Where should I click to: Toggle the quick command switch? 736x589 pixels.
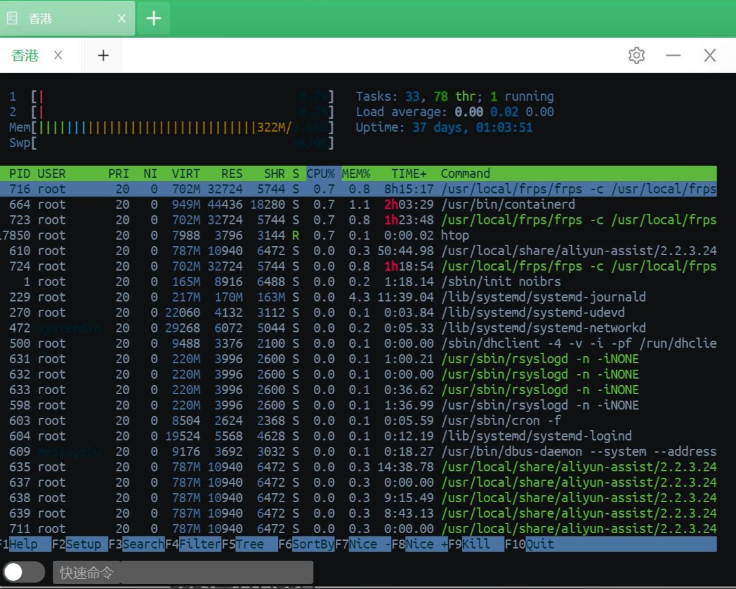click(x=23, y=572)
